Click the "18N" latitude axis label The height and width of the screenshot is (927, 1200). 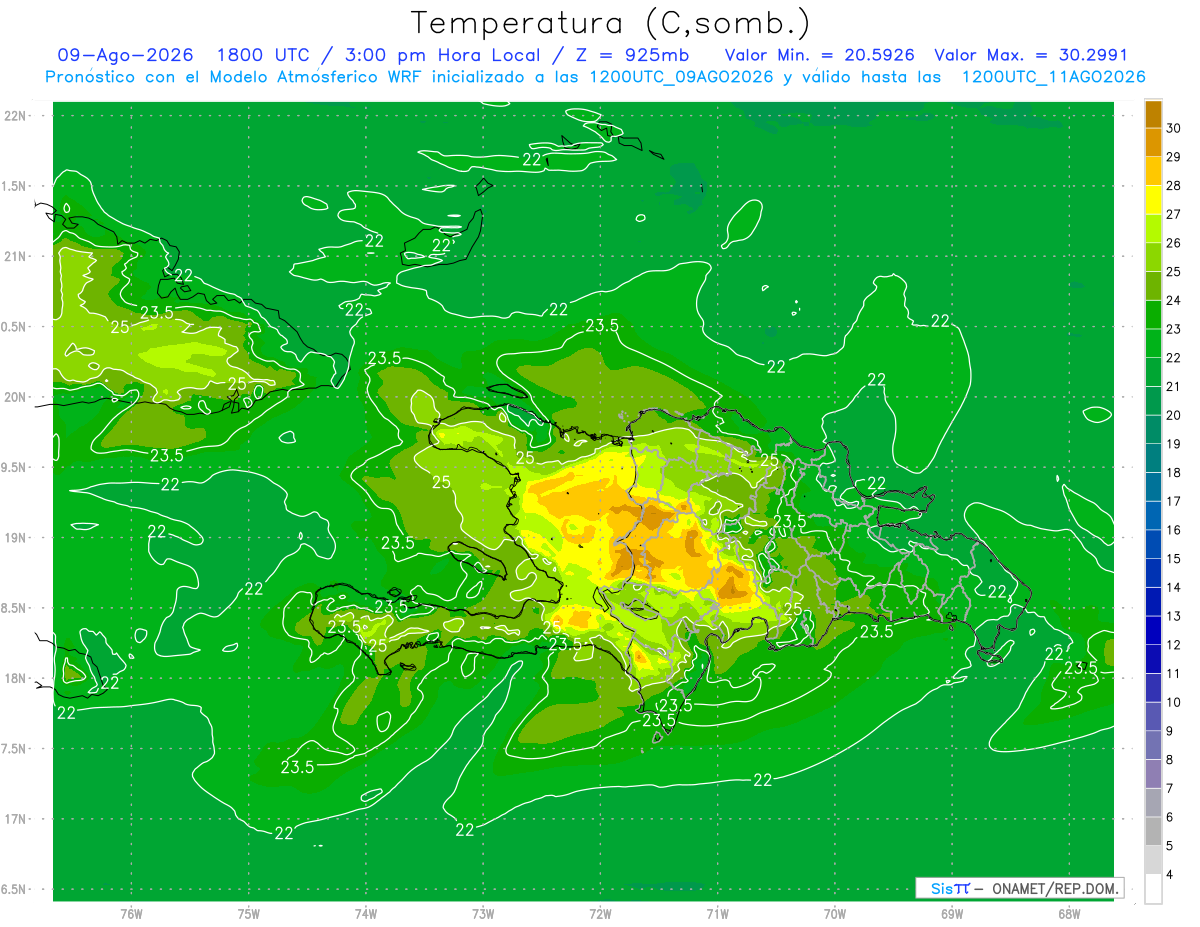15,678
